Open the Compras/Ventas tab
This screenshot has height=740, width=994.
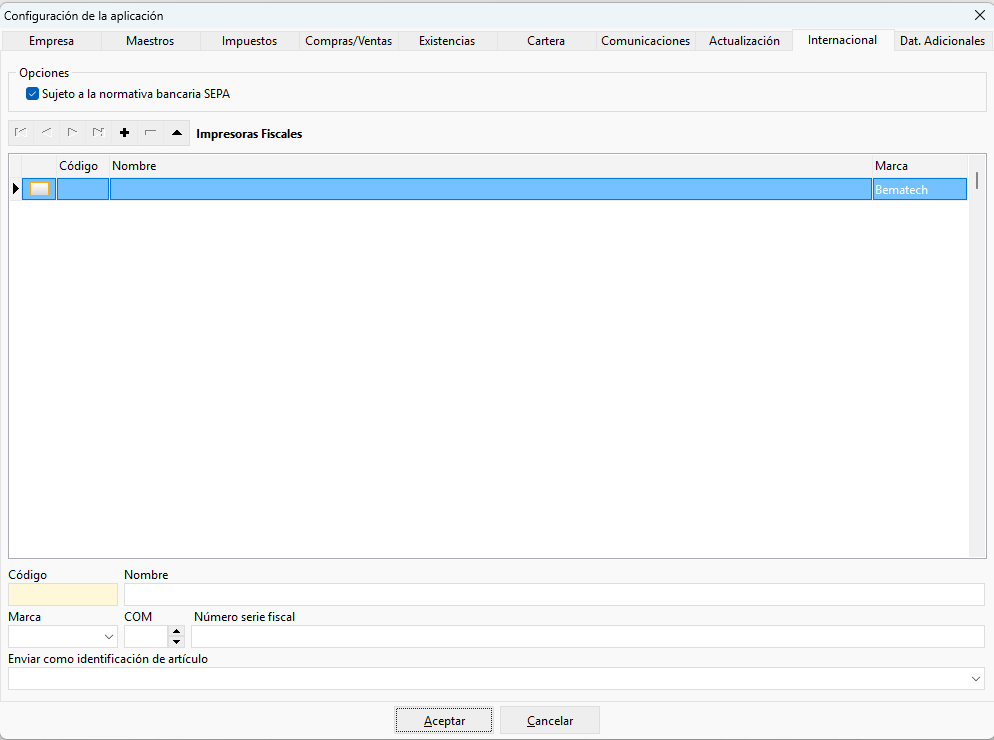click(349, 41)
